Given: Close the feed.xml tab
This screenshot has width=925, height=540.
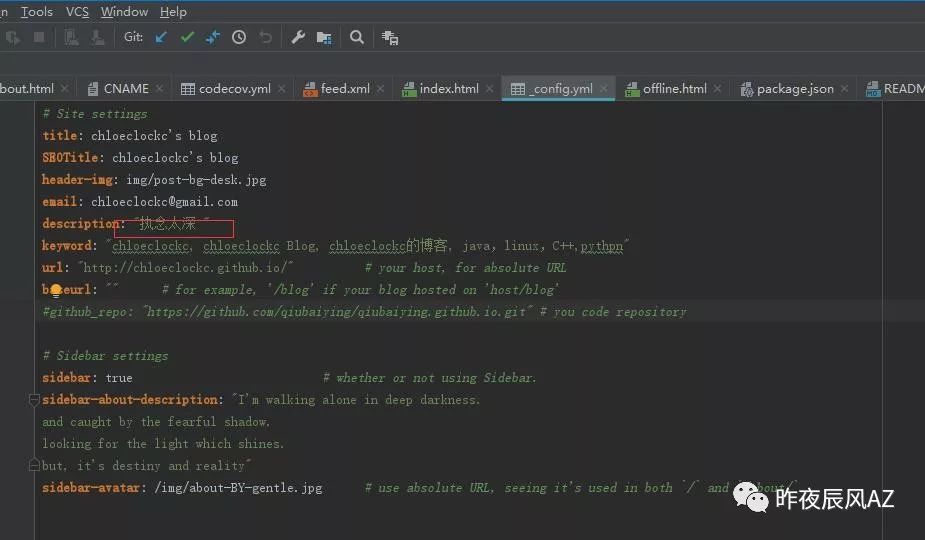Looking at the screenshot, I should [x=381, y=88].
